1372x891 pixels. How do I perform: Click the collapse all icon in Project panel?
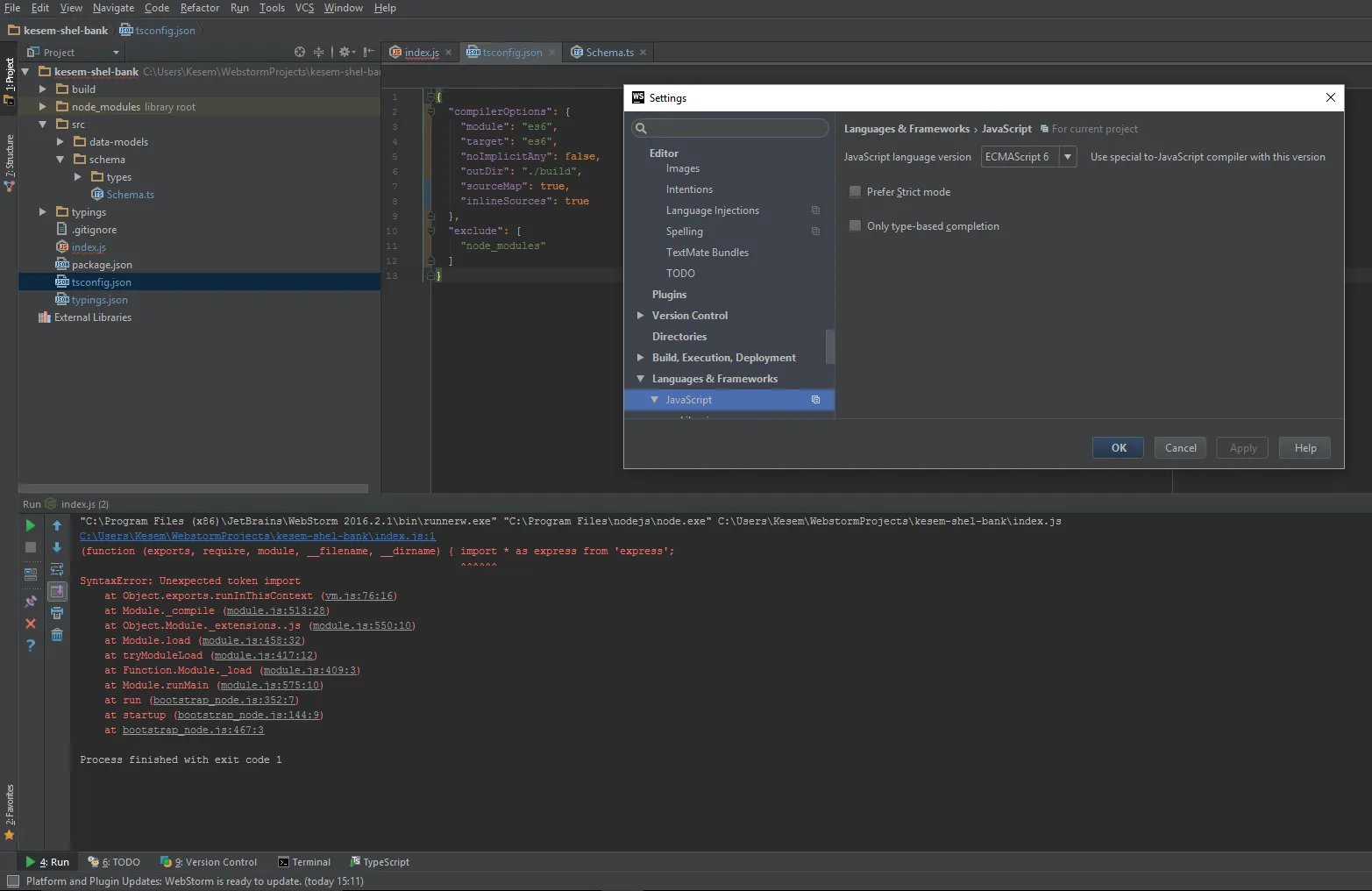pyautogui.click(x=319, y=53)
